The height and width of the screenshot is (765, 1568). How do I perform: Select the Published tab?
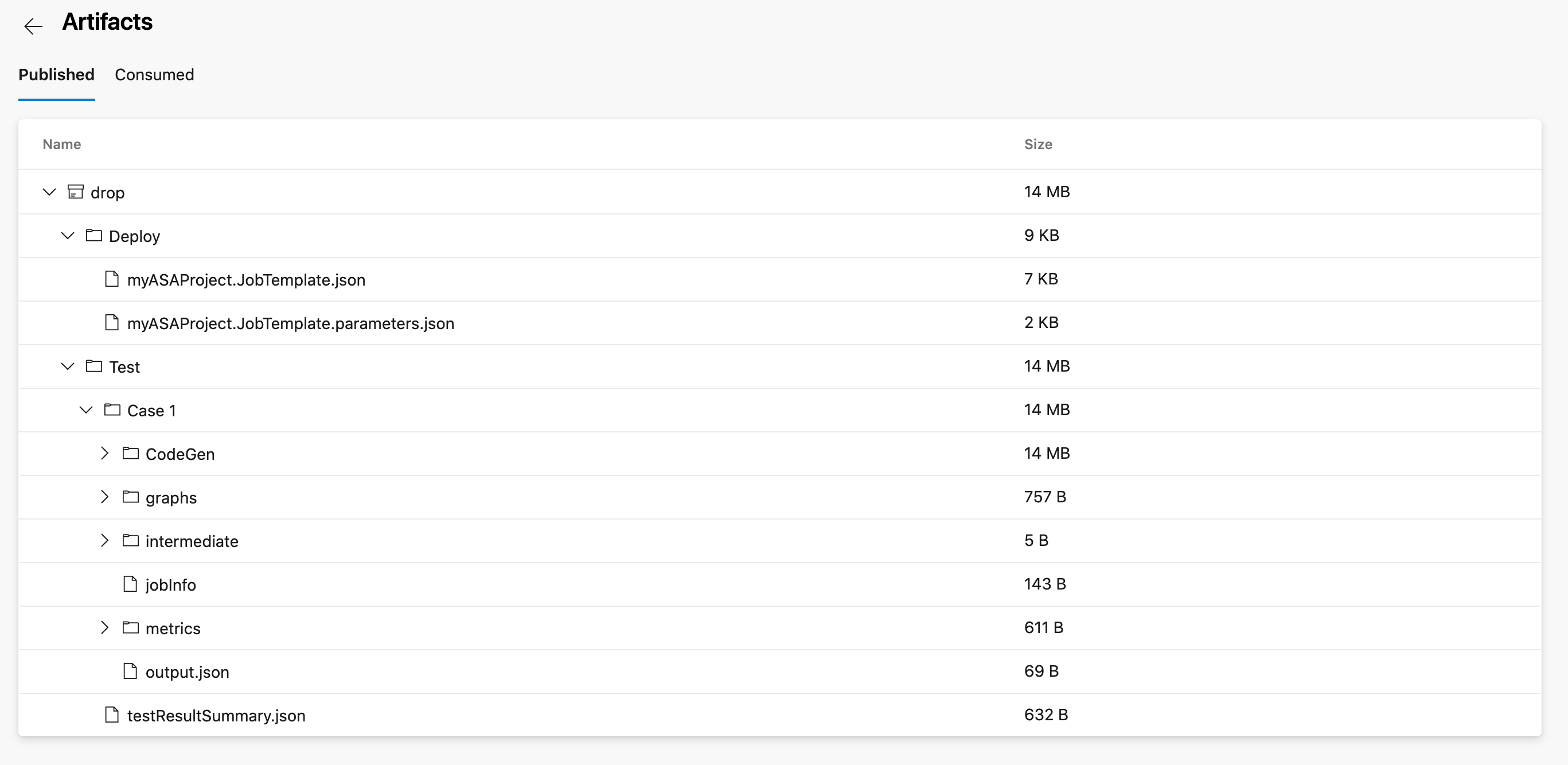coord(57,75)
